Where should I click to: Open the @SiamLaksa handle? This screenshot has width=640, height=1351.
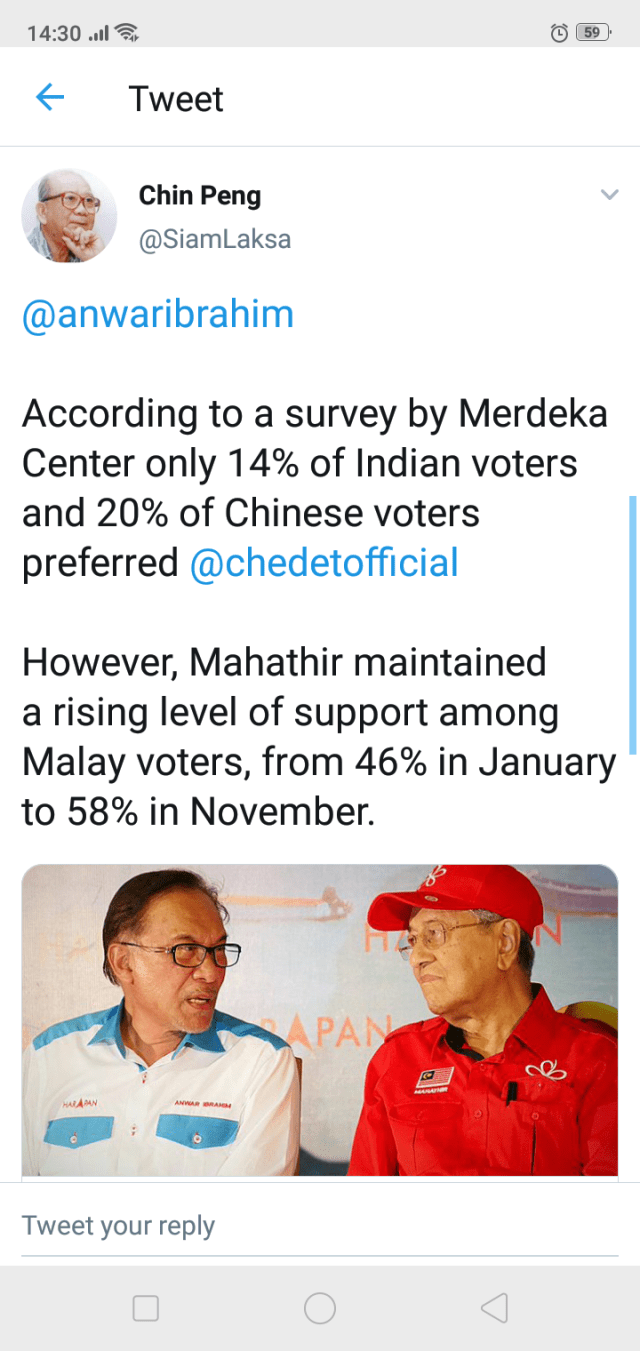214,240
